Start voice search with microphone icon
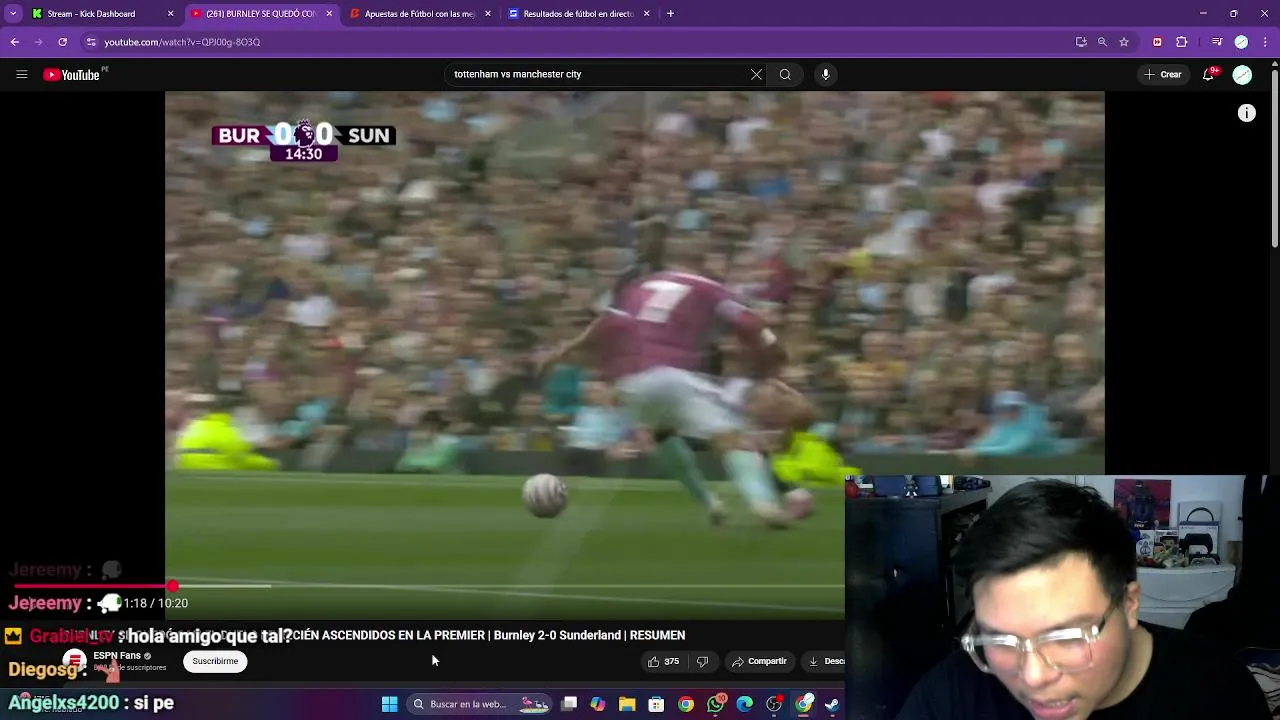The image size is (1280, 720). click(825, 74)
